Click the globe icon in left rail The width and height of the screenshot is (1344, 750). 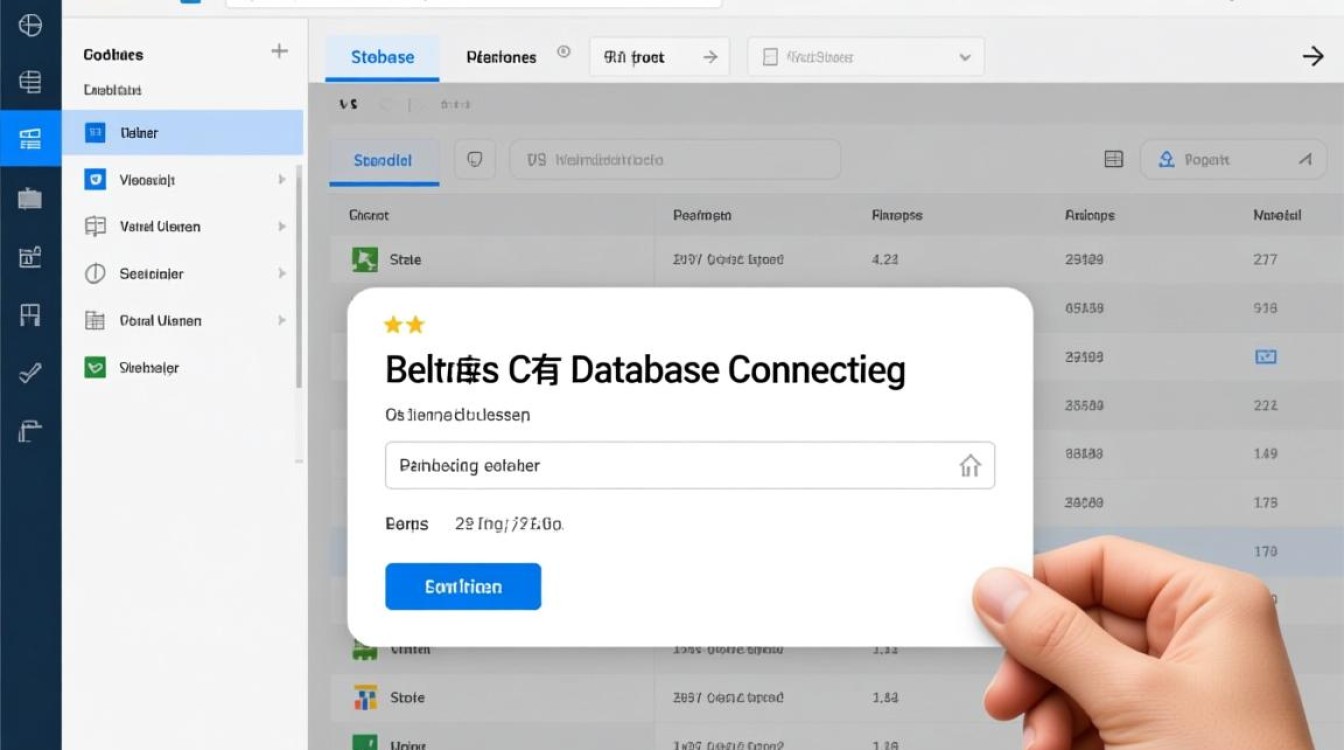(x=30, y=25)
